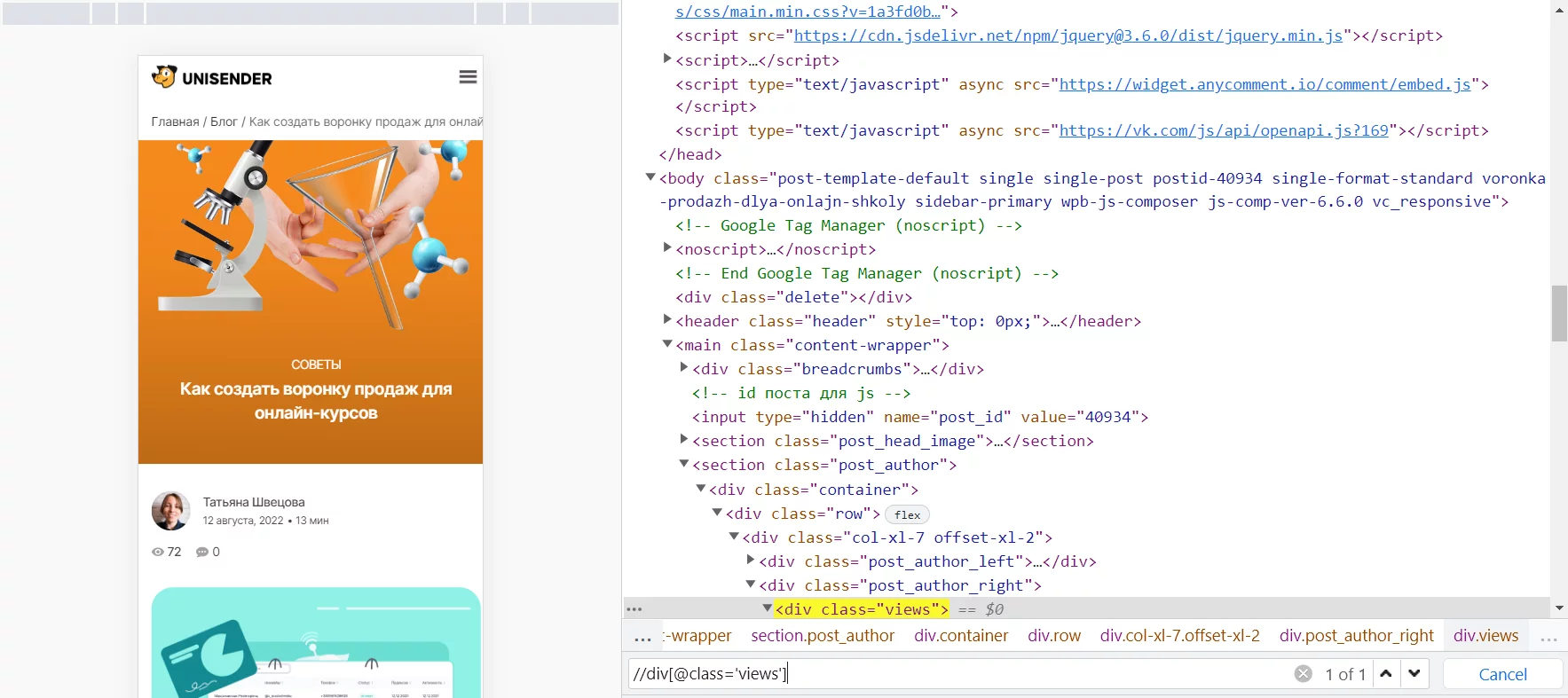Go to previous search result
This screenshot has height=698, width=1568.
[1386, 674]
